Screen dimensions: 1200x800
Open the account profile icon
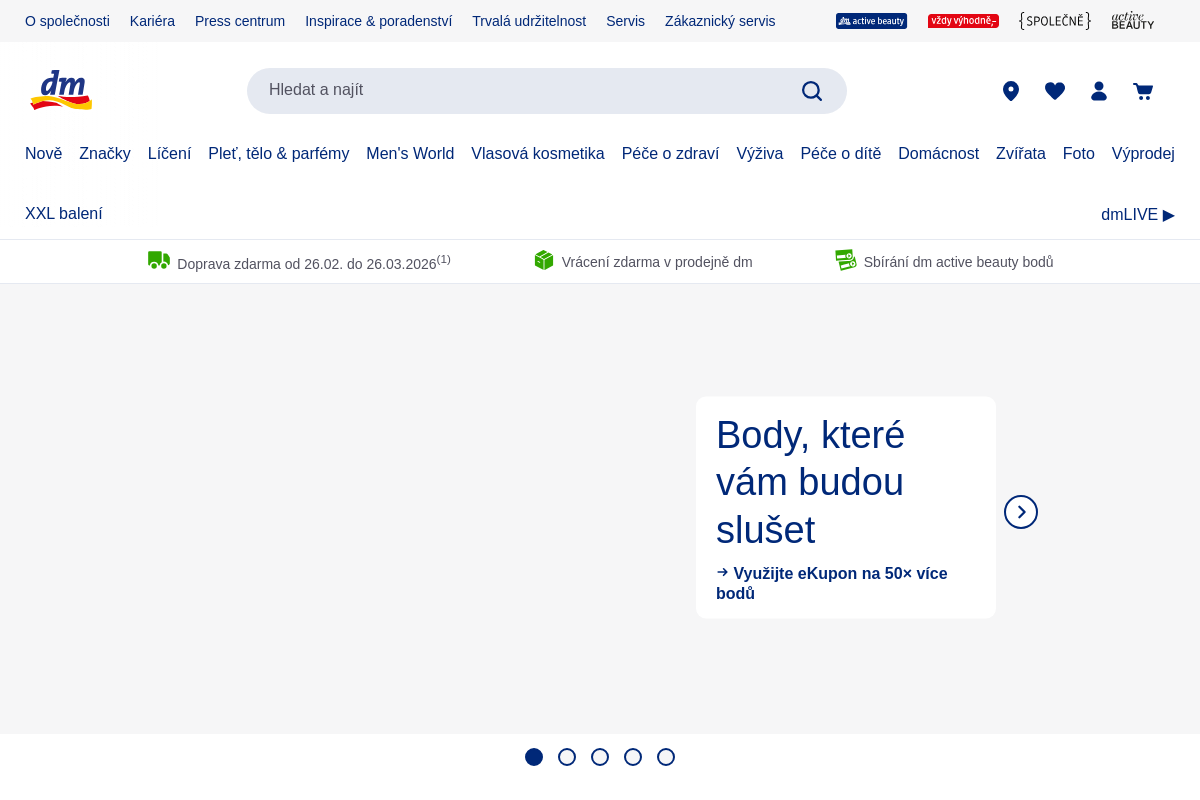[x=1098, y=90]
